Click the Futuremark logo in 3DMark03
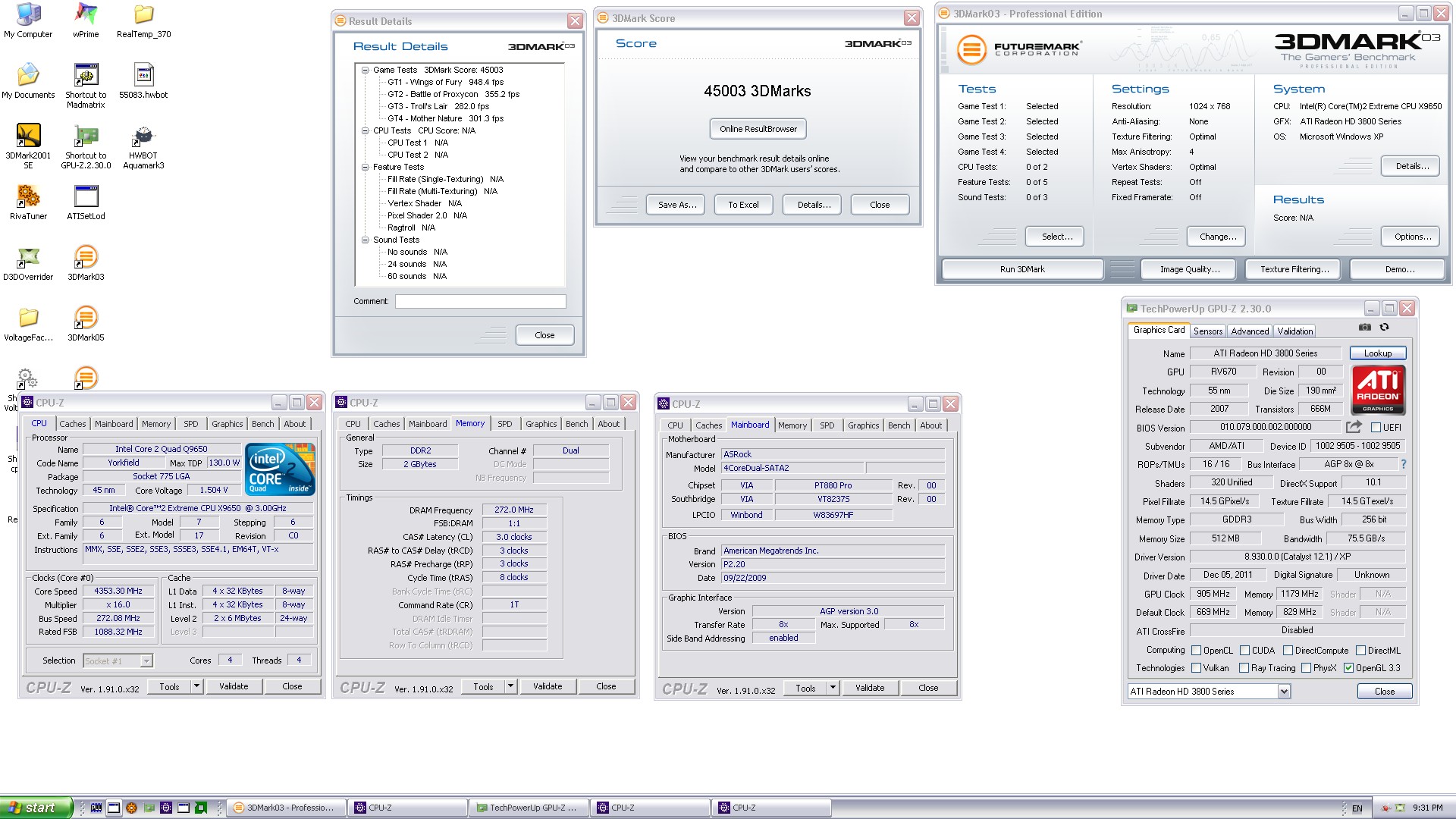The width and height of the screenshot is (1456, 819). (1018, 49)
